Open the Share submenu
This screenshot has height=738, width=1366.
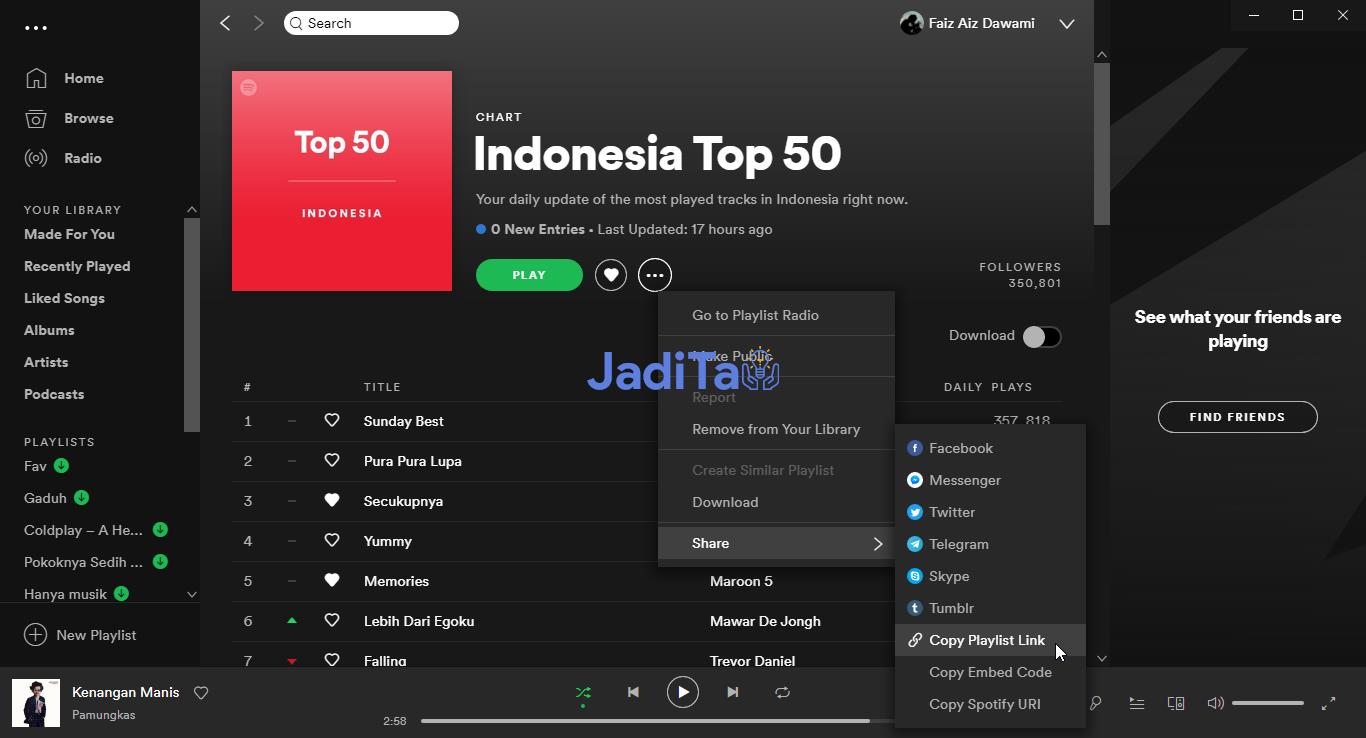pyautogui.click(x=776, y=543)
